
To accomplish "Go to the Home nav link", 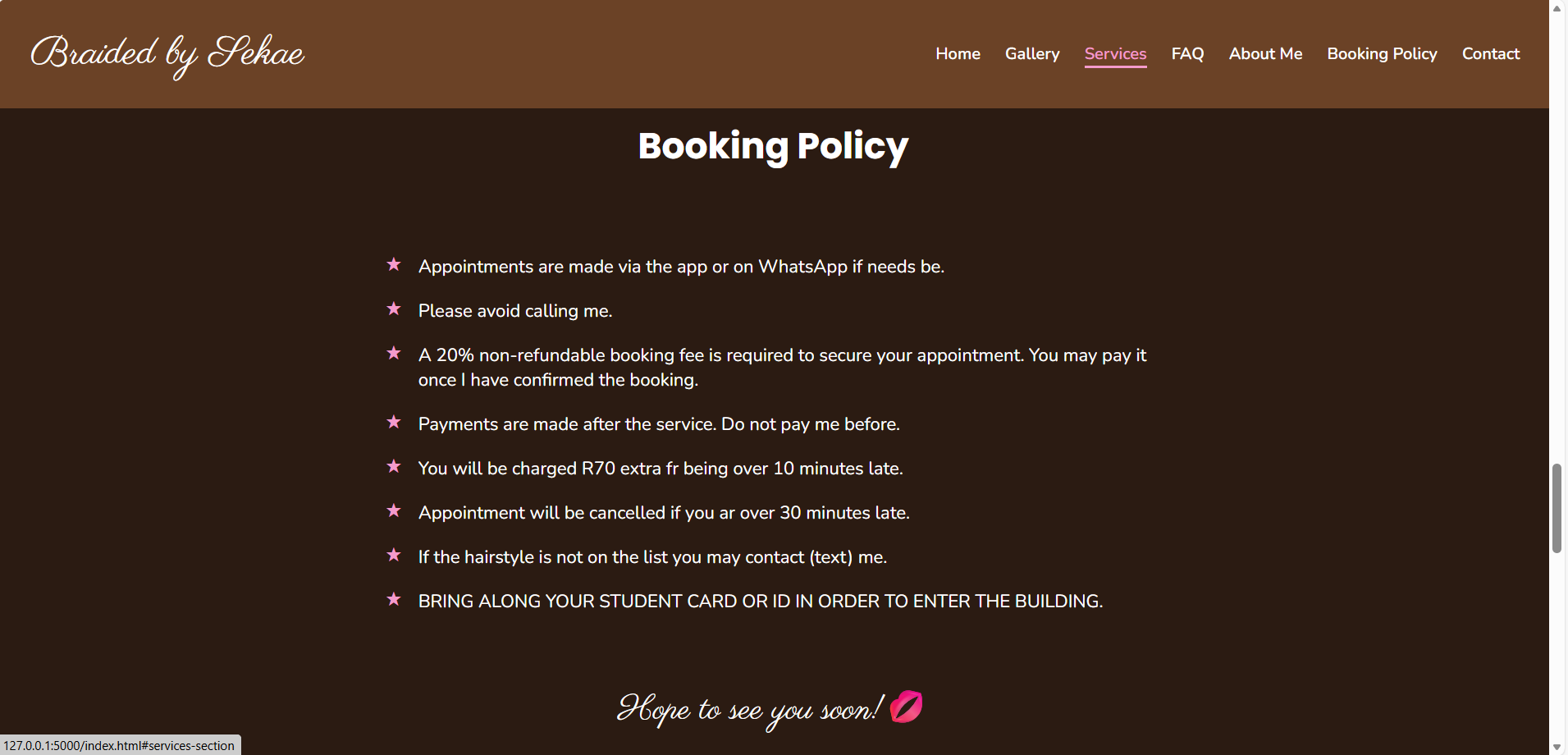I will [x=958, y=54].
